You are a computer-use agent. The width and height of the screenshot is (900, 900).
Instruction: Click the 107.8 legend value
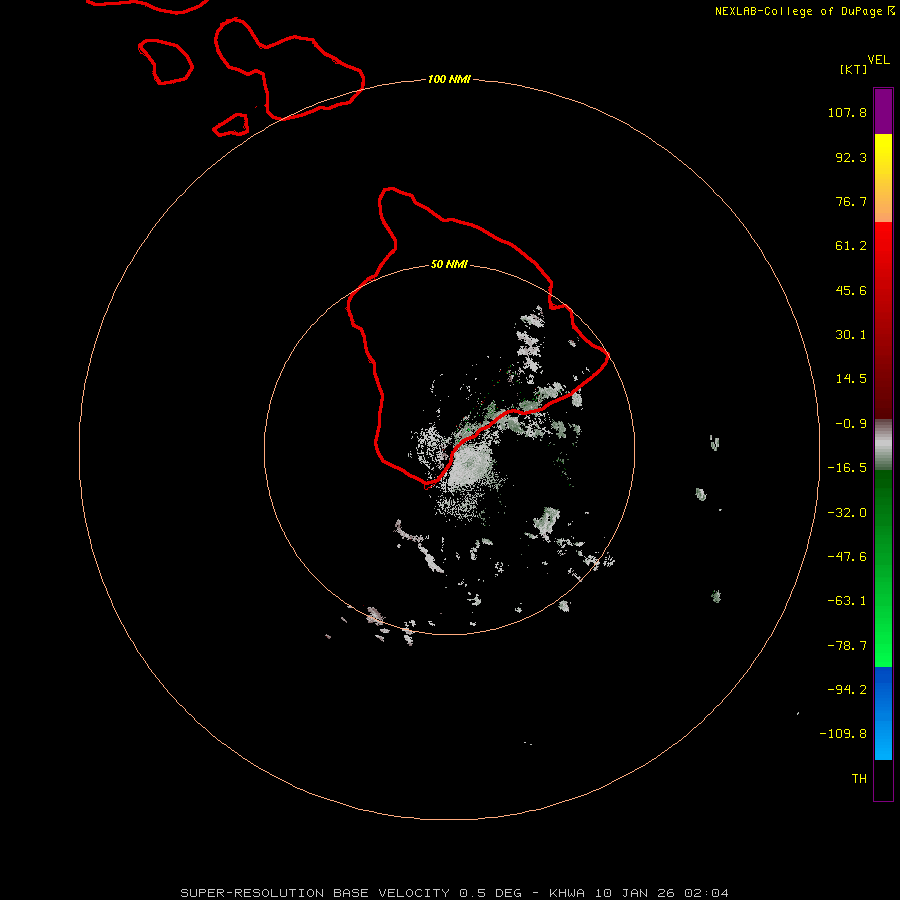coord(847,112)
